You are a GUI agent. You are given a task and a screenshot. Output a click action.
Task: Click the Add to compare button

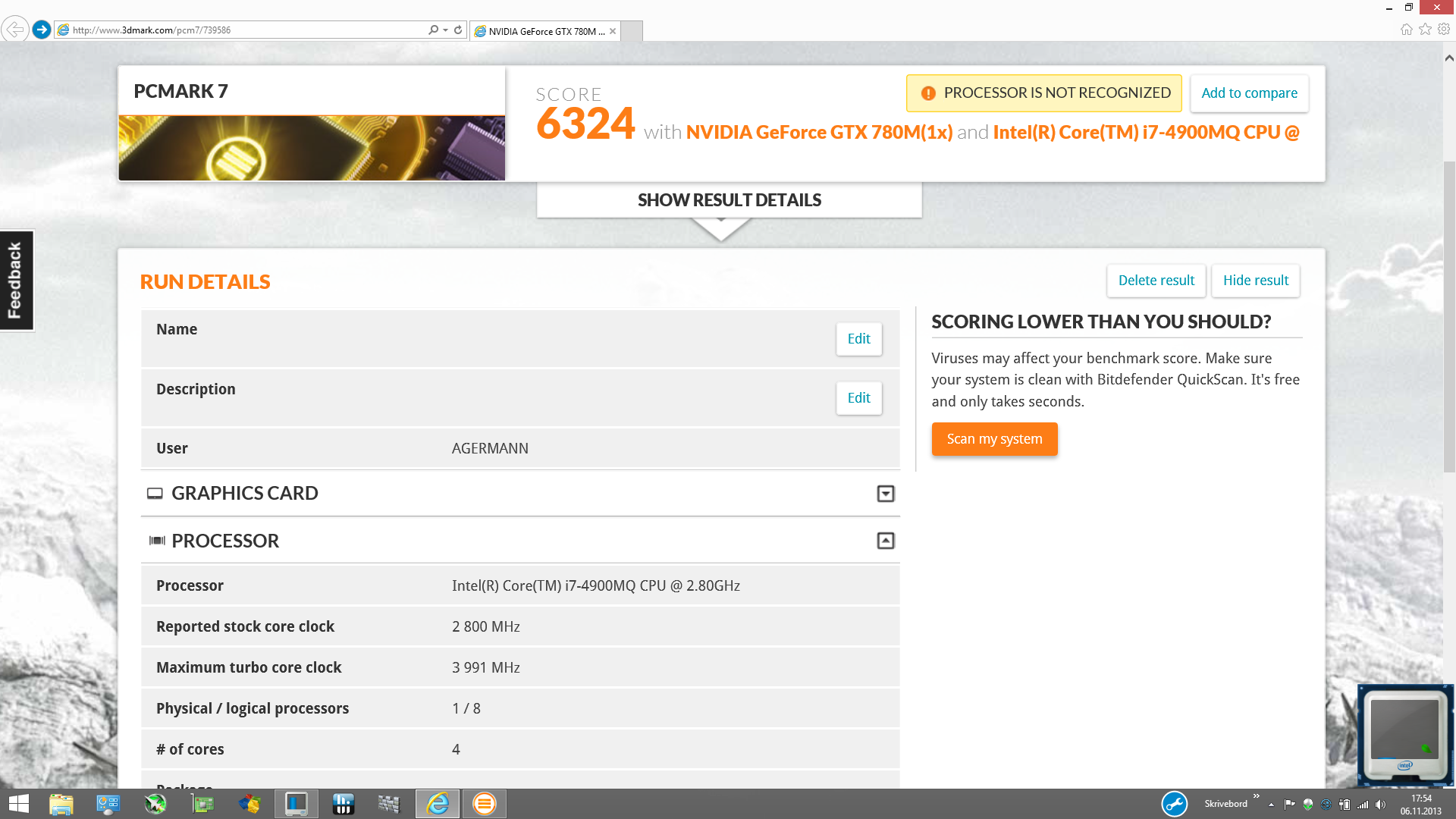(1249, 93)
